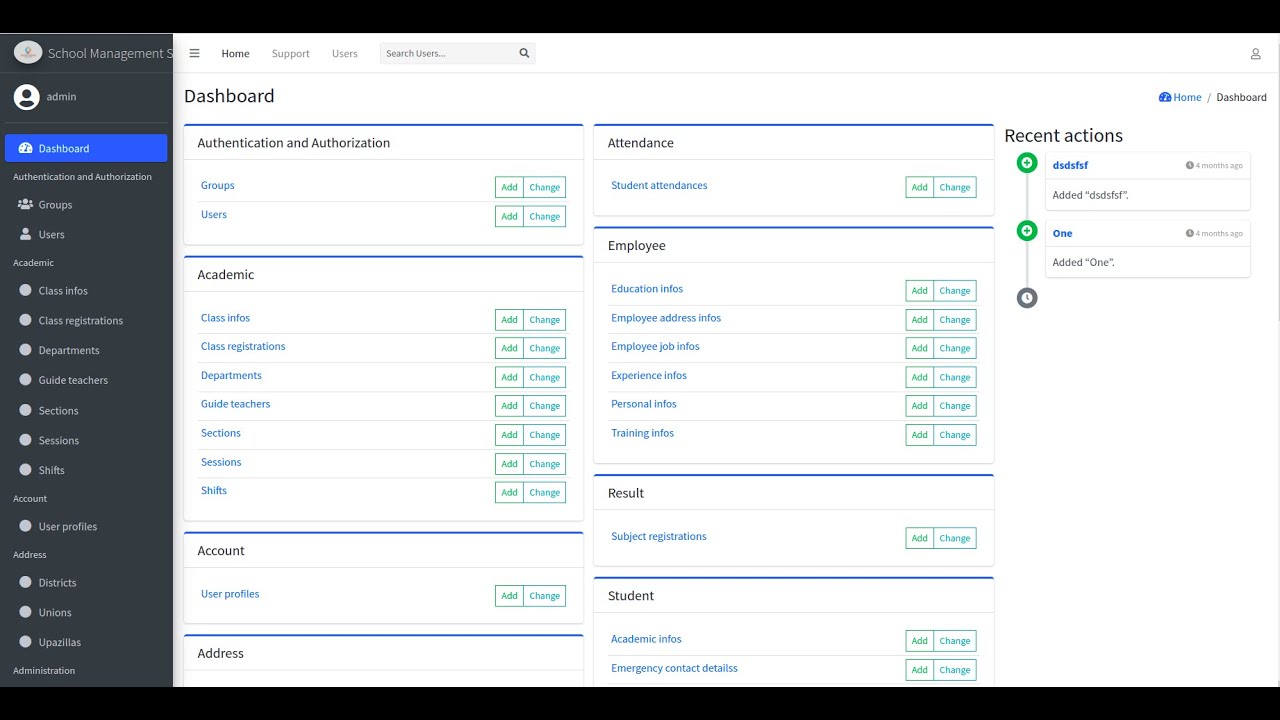The image size is (1280, 720).
Task: Click Add button for Class infos
Action: (509, 320)
